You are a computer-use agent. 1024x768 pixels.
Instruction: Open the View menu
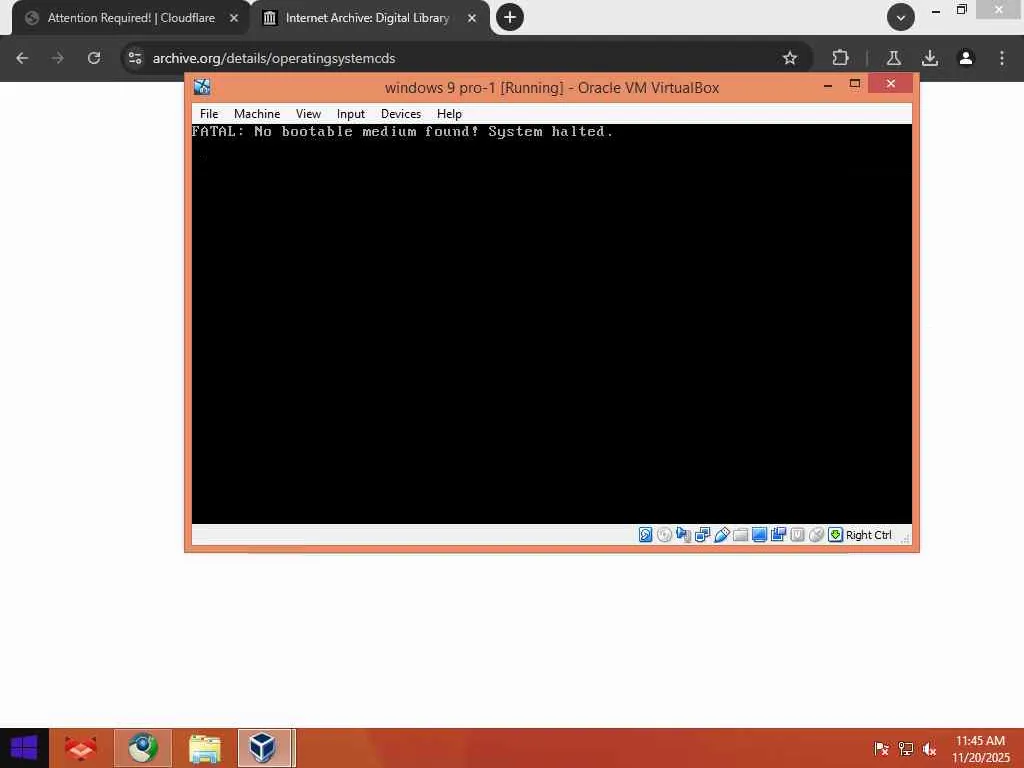coord(308,114)
